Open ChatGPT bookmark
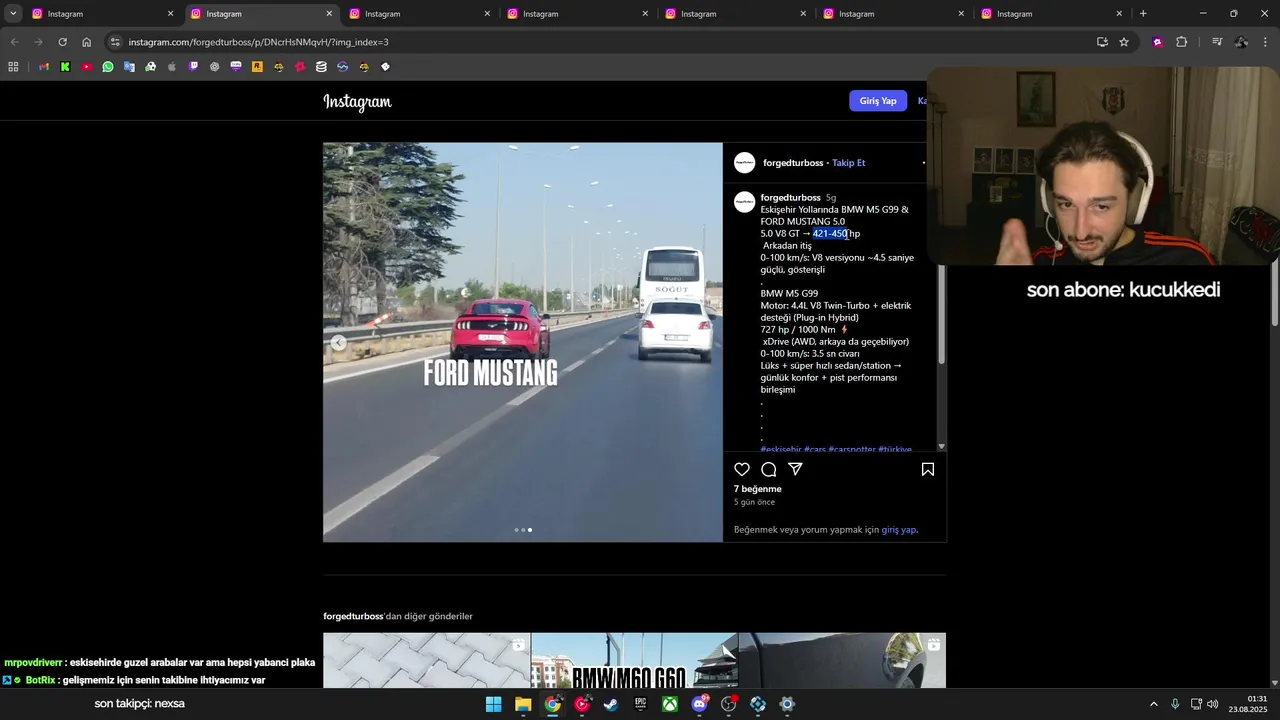This screenshot has height=720, width=1280. pyautogui.click(x=214, y=67)
